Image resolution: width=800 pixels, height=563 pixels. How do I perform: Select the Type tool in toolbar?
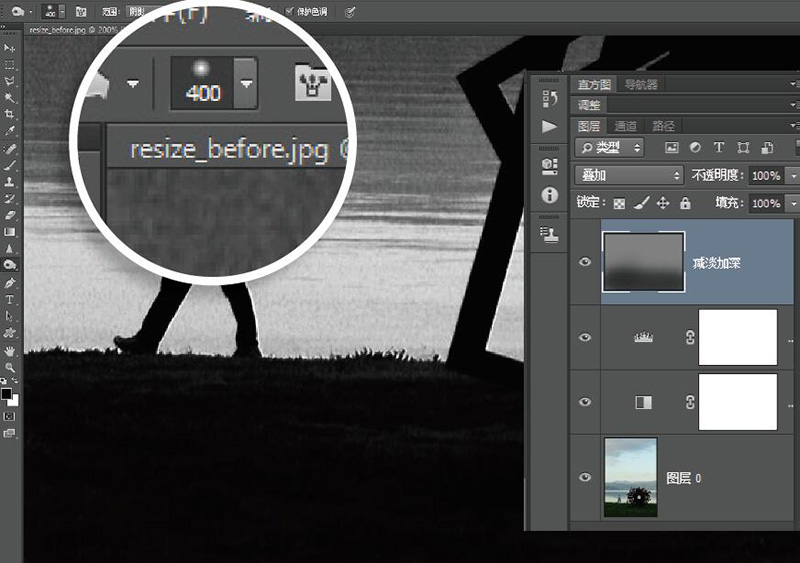point(10,299)
